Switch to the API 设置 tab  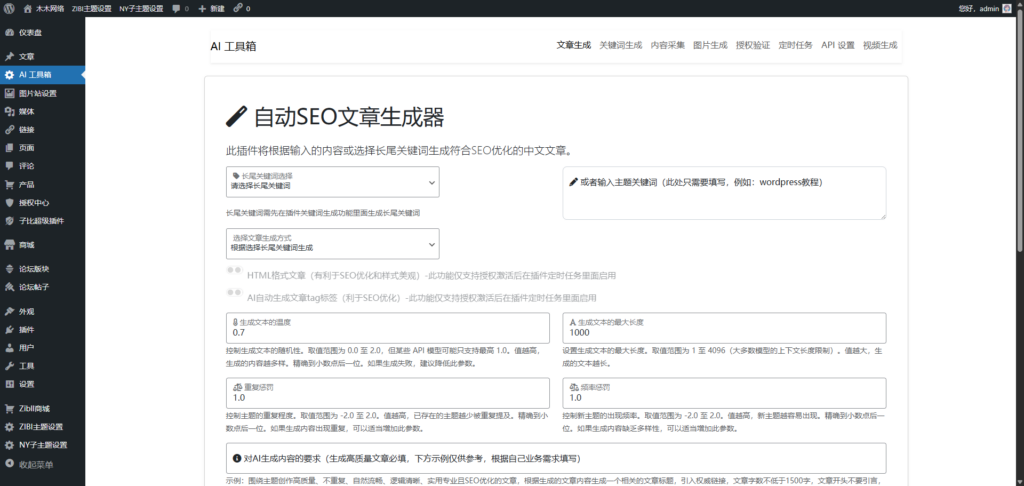837,45
